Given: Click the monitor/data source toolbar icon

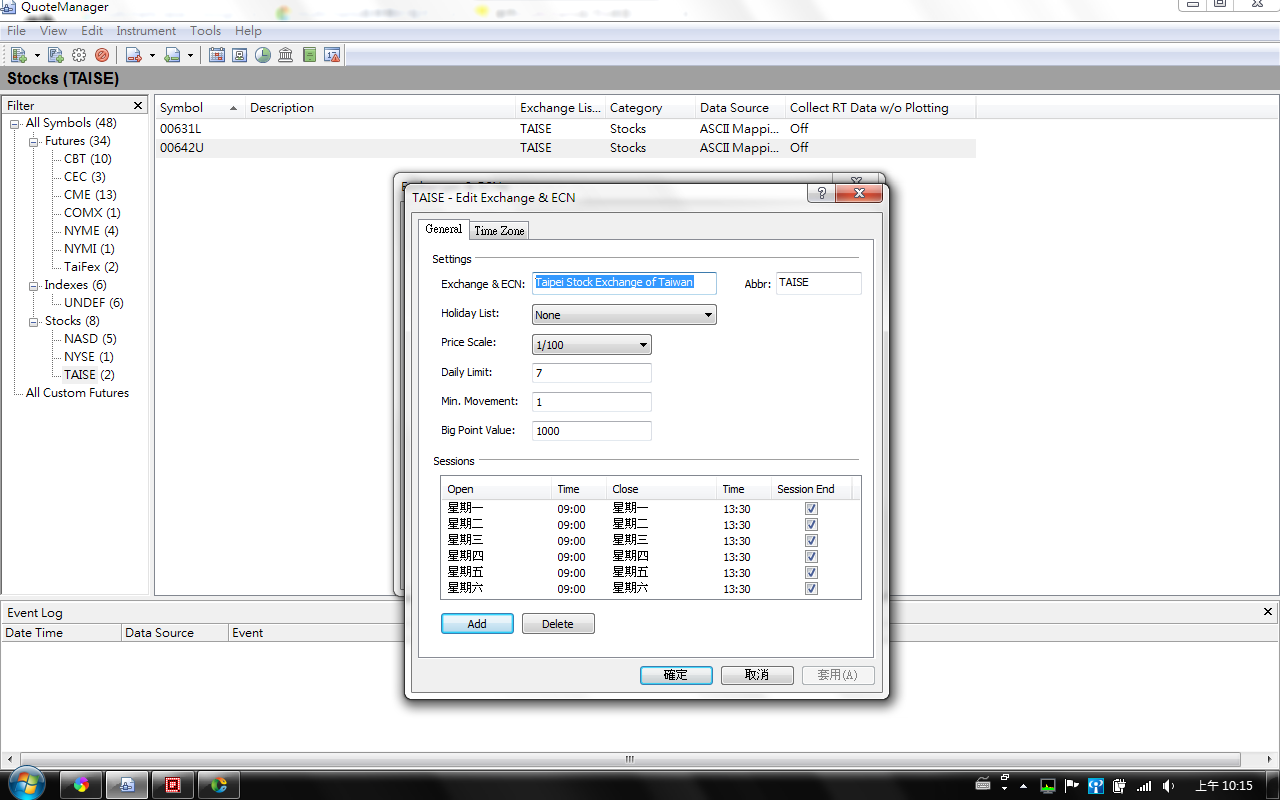Looking at the screenshot, I should pyautogui.click(x=240, y=55).
